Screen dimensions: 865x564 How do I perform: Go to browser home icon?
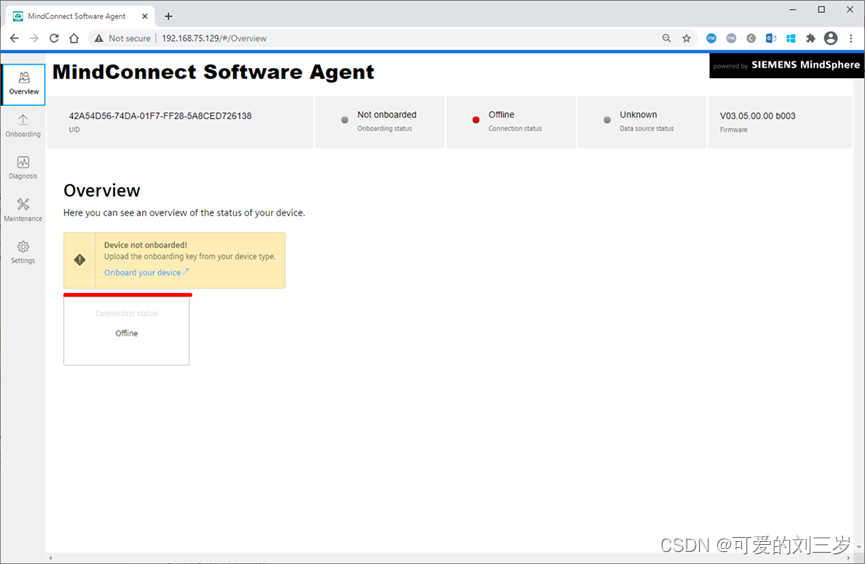(x=74, y=38)
